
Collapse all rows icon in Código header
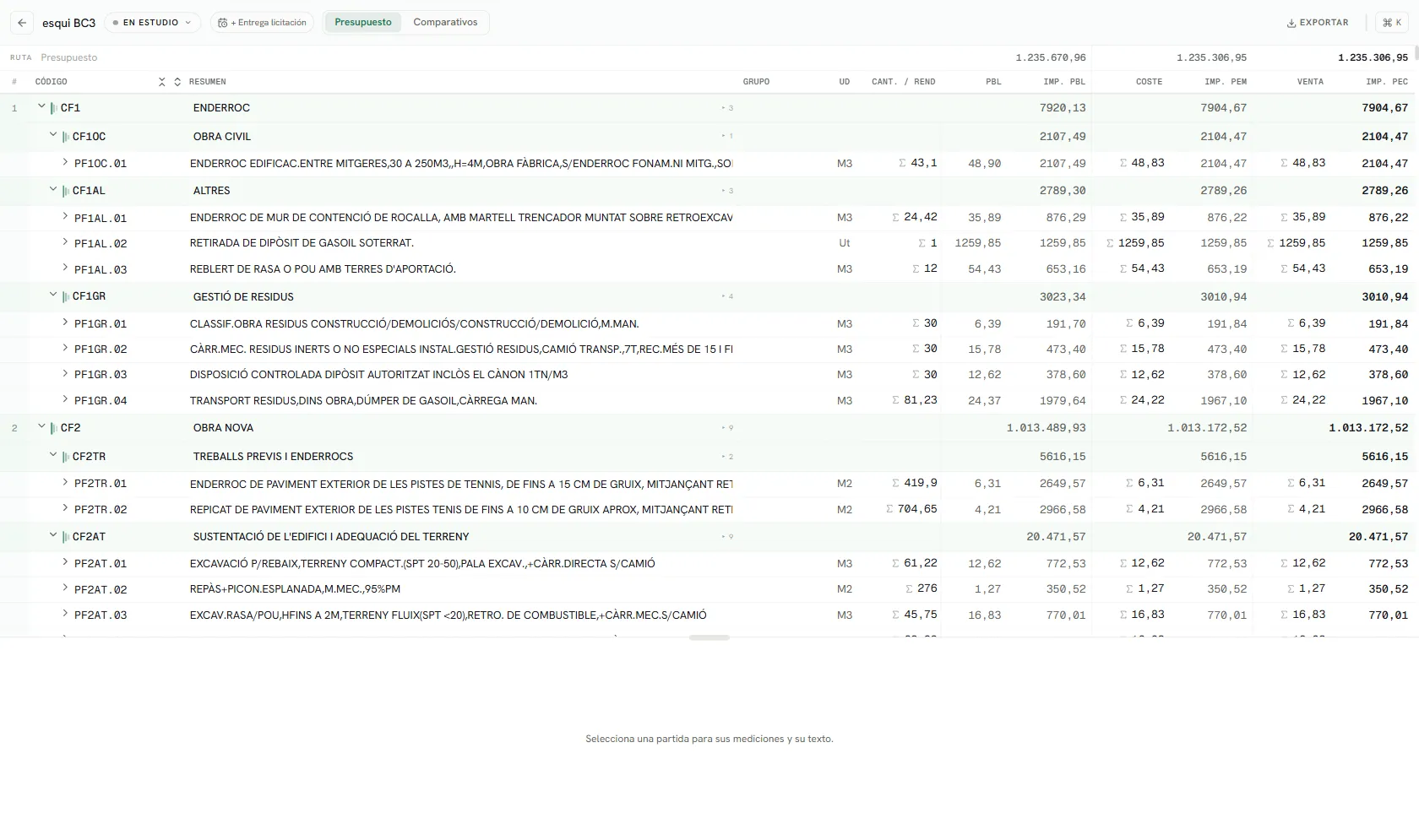click(x=162, y=82)
